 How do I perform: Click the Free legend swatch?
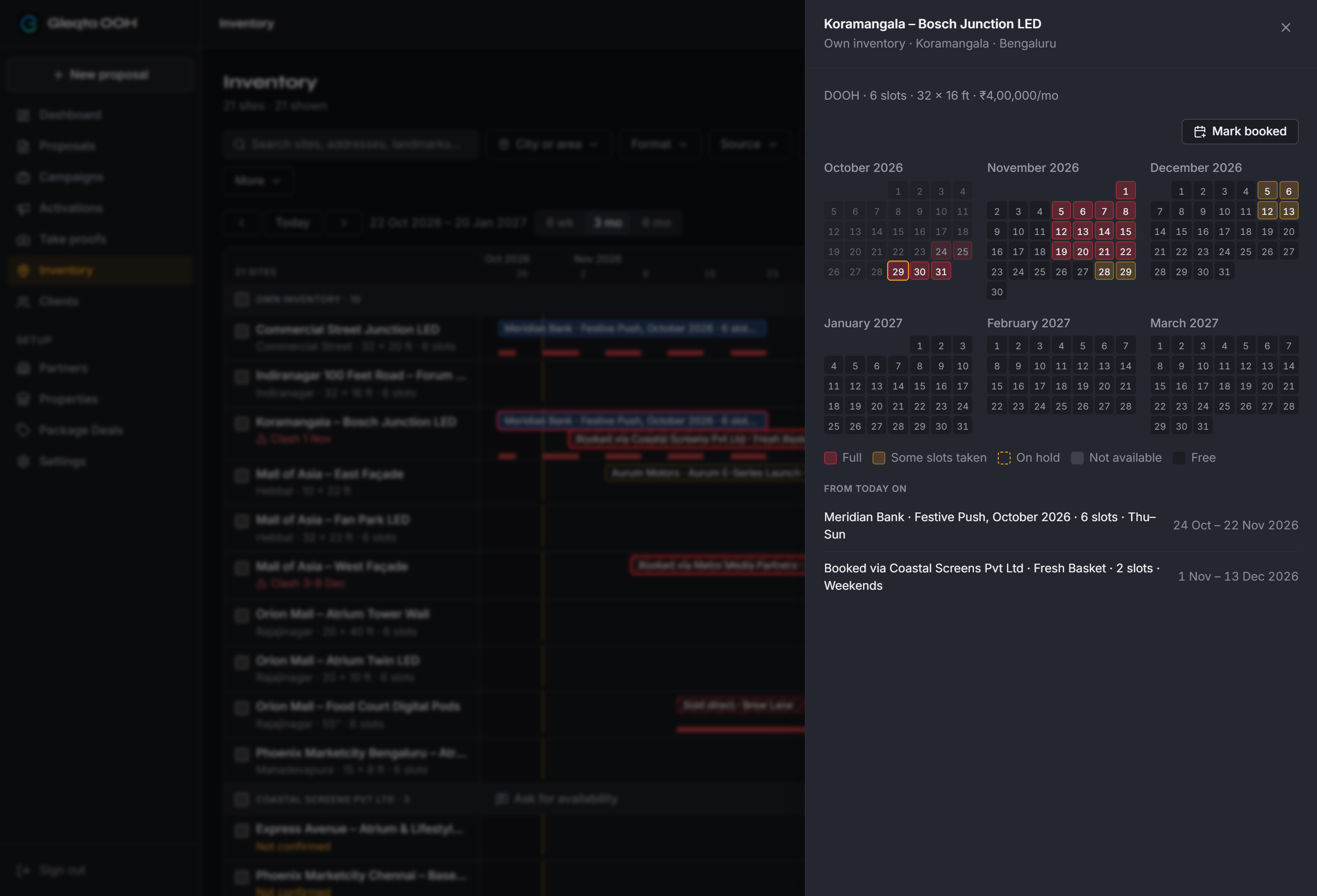click(1179, 458)
